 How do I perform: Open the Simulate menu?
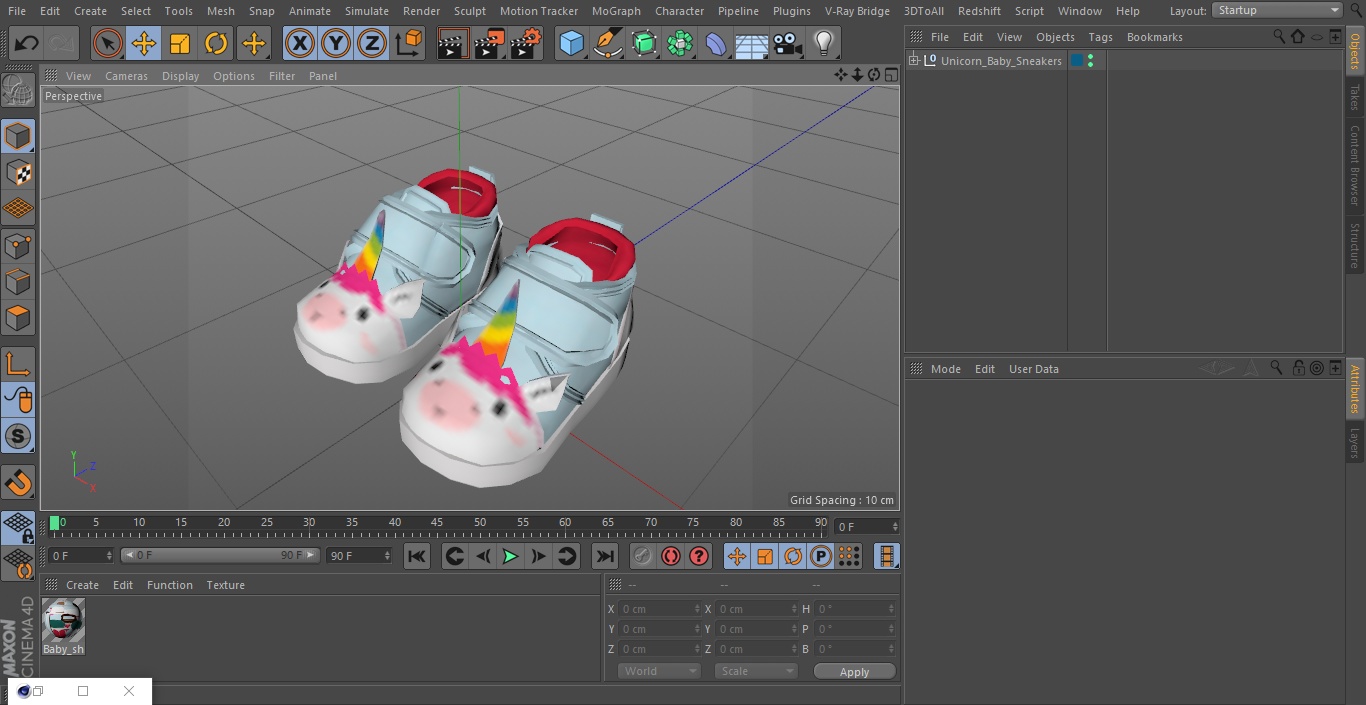coord(367,11)
